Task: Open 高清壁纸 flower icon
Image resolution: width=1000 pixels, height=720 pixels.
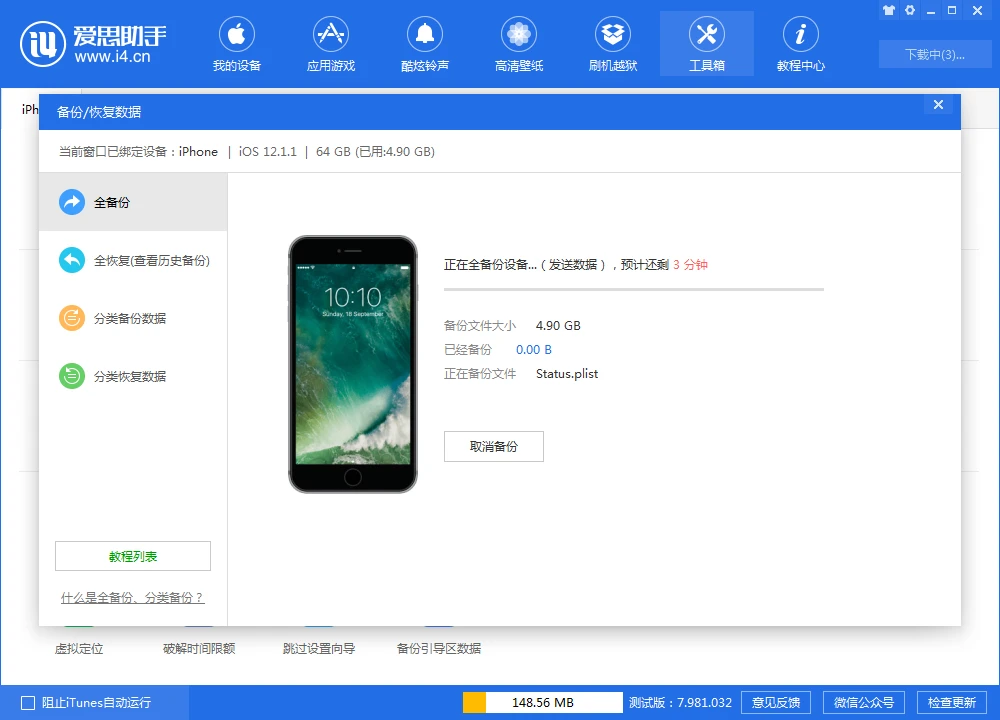Action: [x=519, y=37]
